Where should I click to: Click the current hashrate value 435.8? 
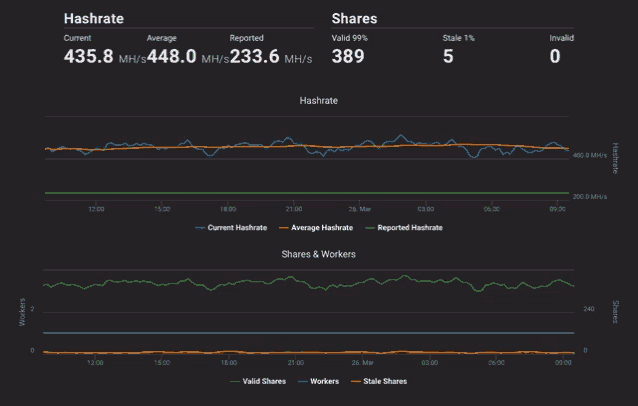tap(88, 57)
